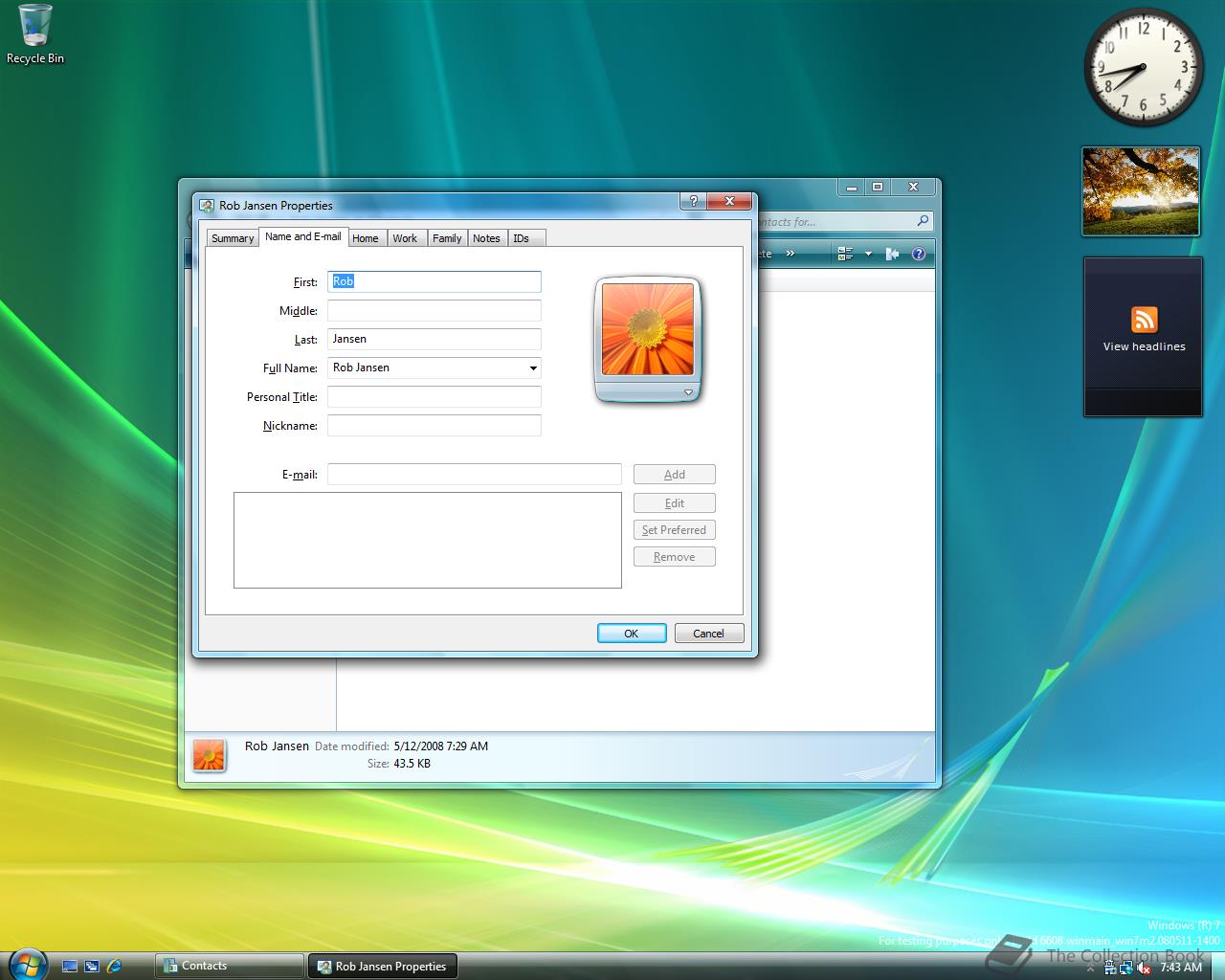Toggle the preview pane arrow icon
The width and height of the screenshot is (1225, 980).
coord(893,254)
